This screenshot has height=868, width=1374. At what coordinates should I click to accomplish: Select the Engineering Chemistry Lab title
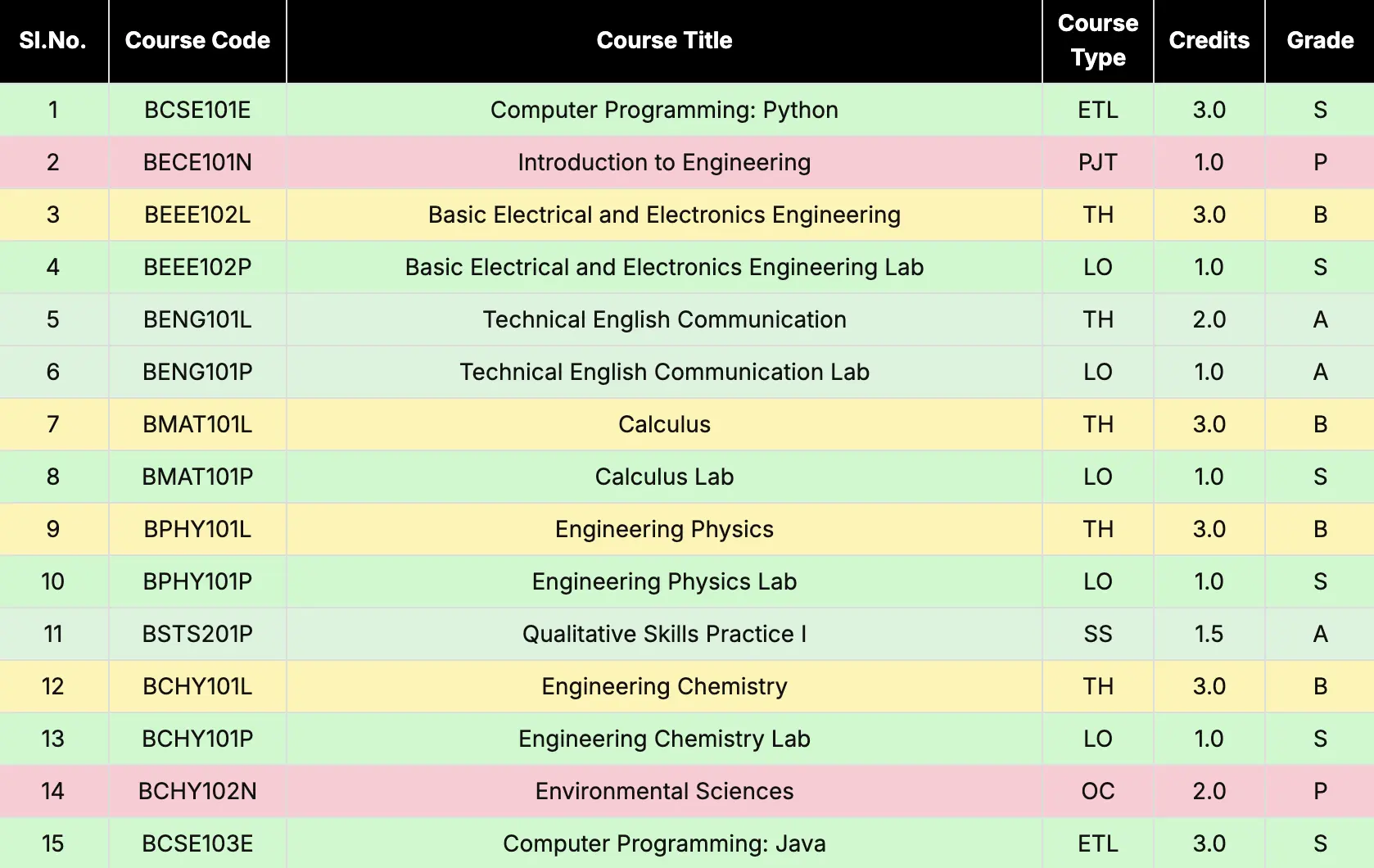tap(664, 739)
